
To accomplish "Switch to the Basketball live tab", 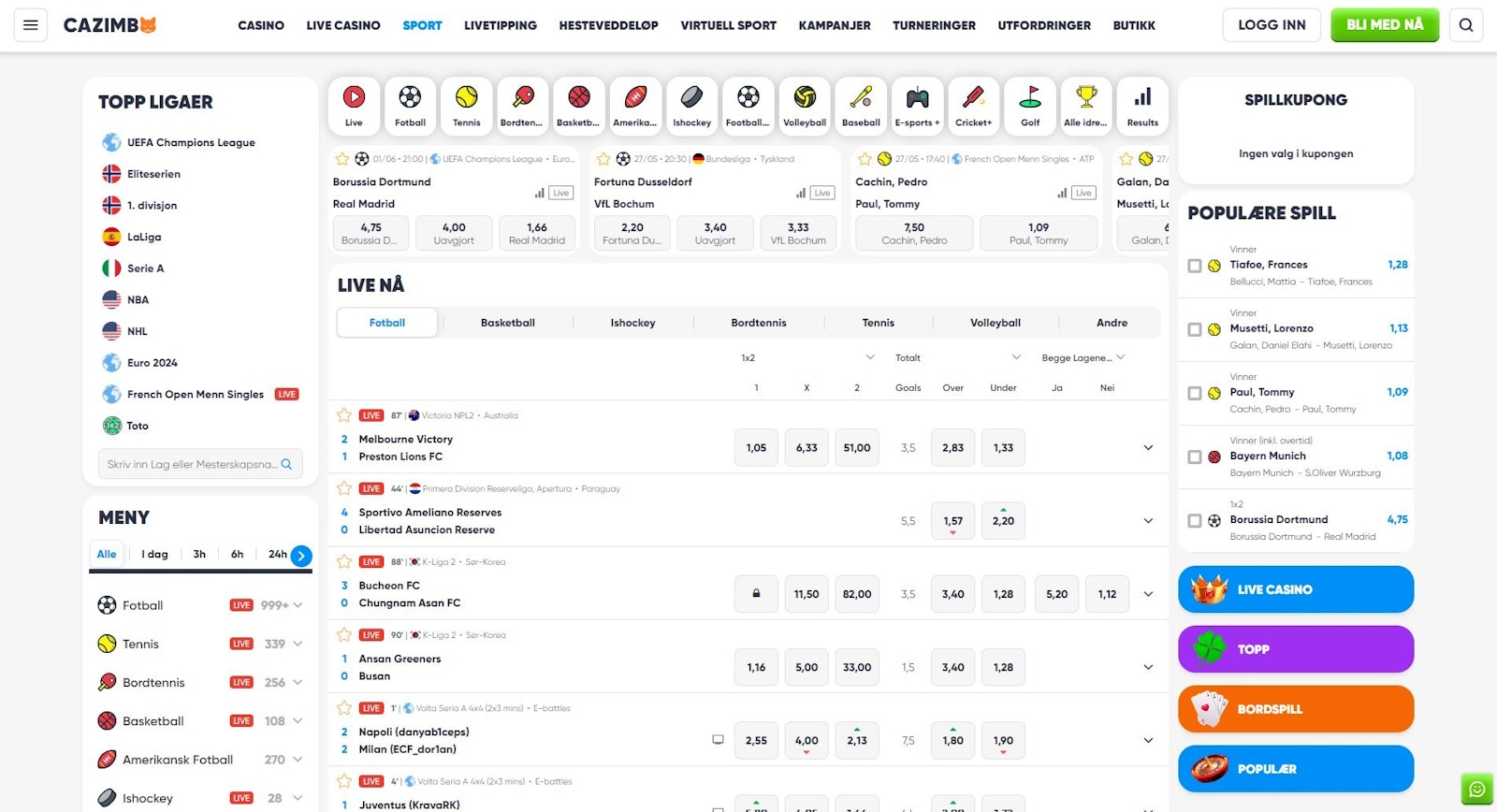I will tap(507, 323).
